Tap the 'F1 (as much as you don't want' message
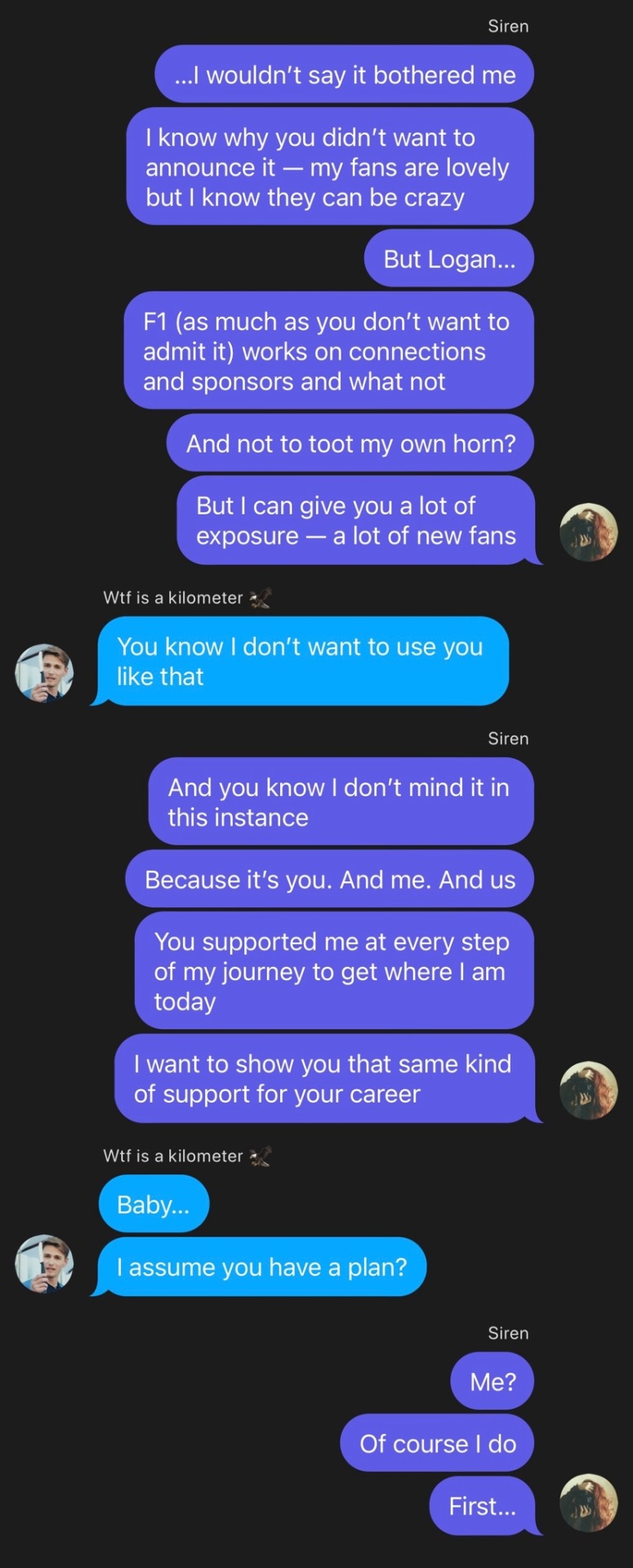Screen dimensions: 633x1568 point(329,351)
